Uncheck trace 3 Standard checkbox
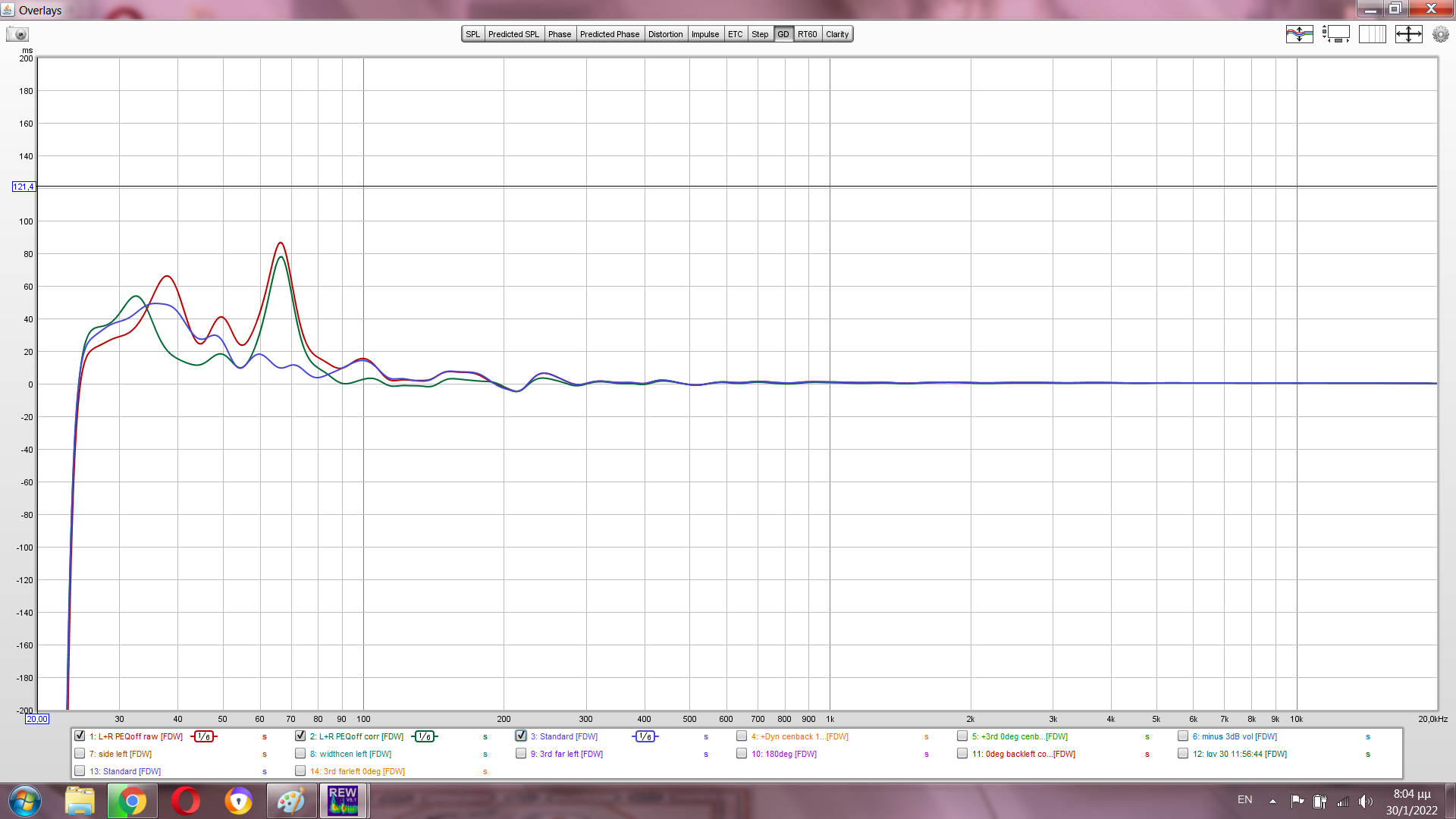Image resolution: width=1456 pixels, height=819 pixels. pos(521,736)
